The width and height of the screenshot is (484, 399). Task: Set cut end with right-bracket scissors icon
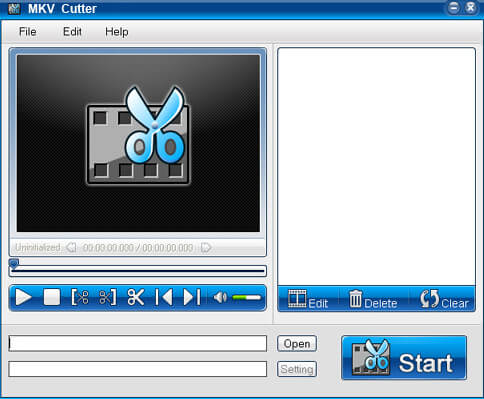(x=108, y=297)
